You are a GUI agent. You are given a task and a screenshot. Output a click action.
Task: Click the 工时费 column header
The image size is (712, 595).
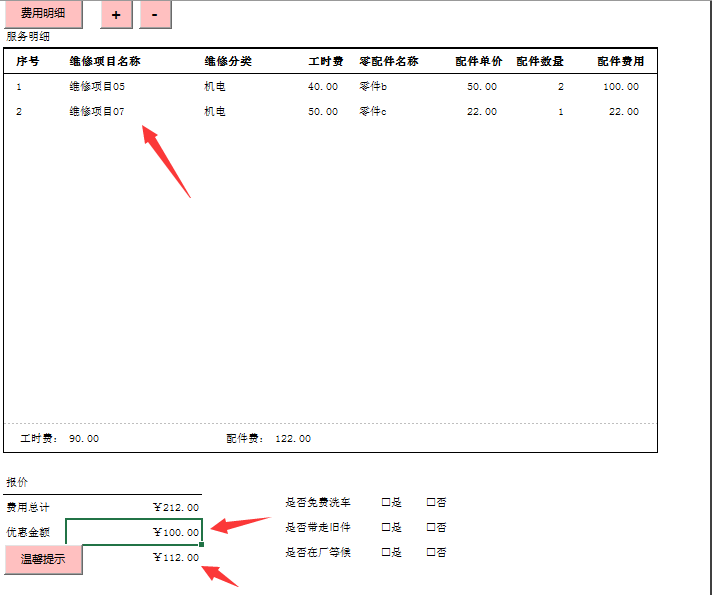[326, 61]
